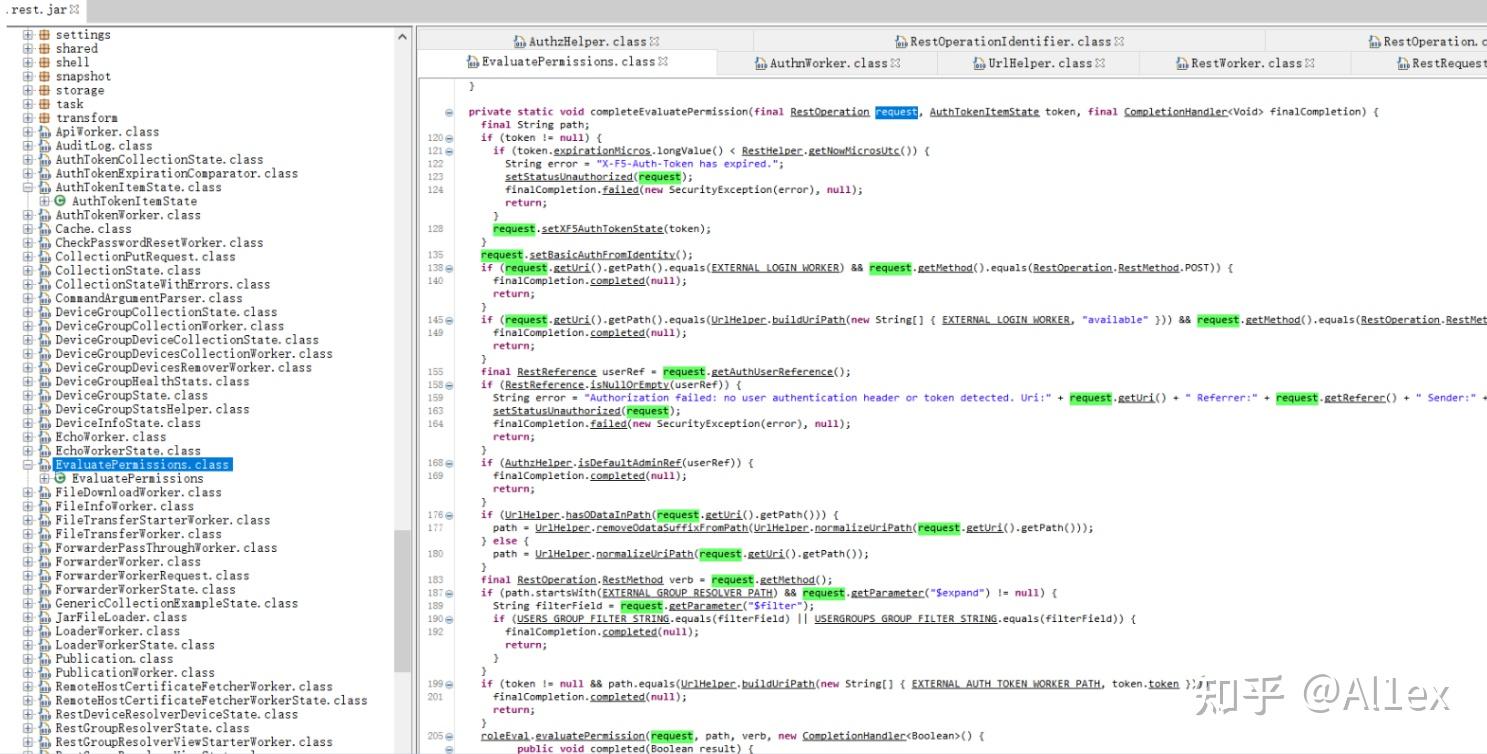Follow the setXF5AuthTokenState link in code
This screenshot has width=1487, height=754.
603,229
